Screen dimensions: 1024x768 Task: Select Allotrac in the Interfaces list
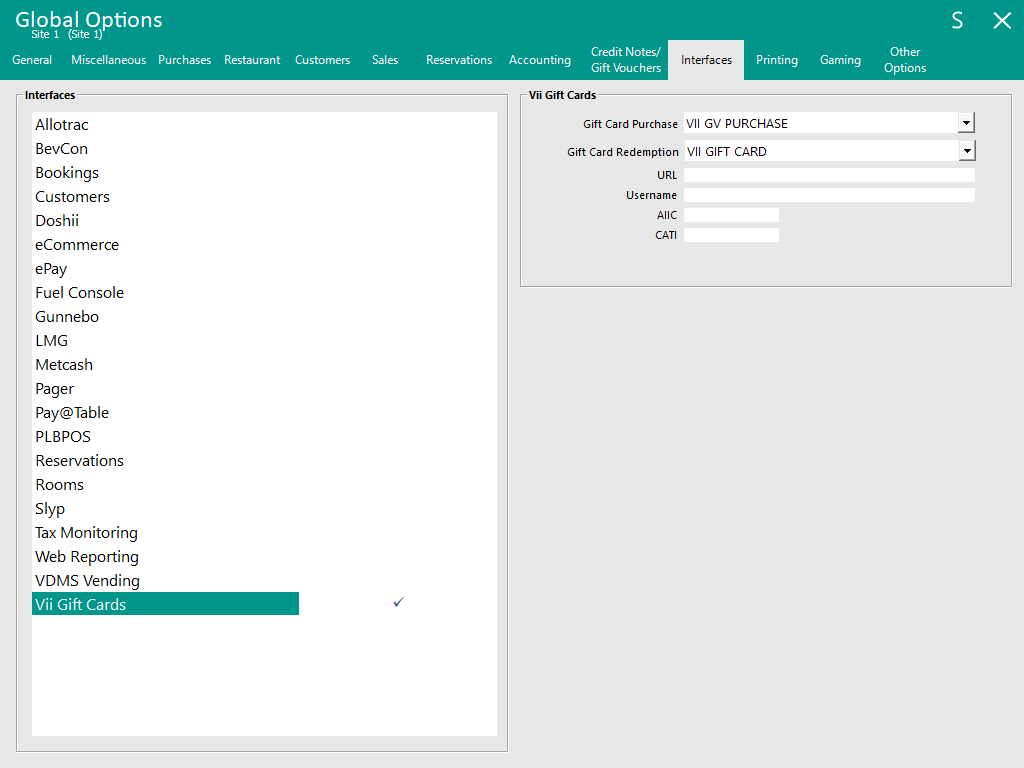click(x=62, y=125)
